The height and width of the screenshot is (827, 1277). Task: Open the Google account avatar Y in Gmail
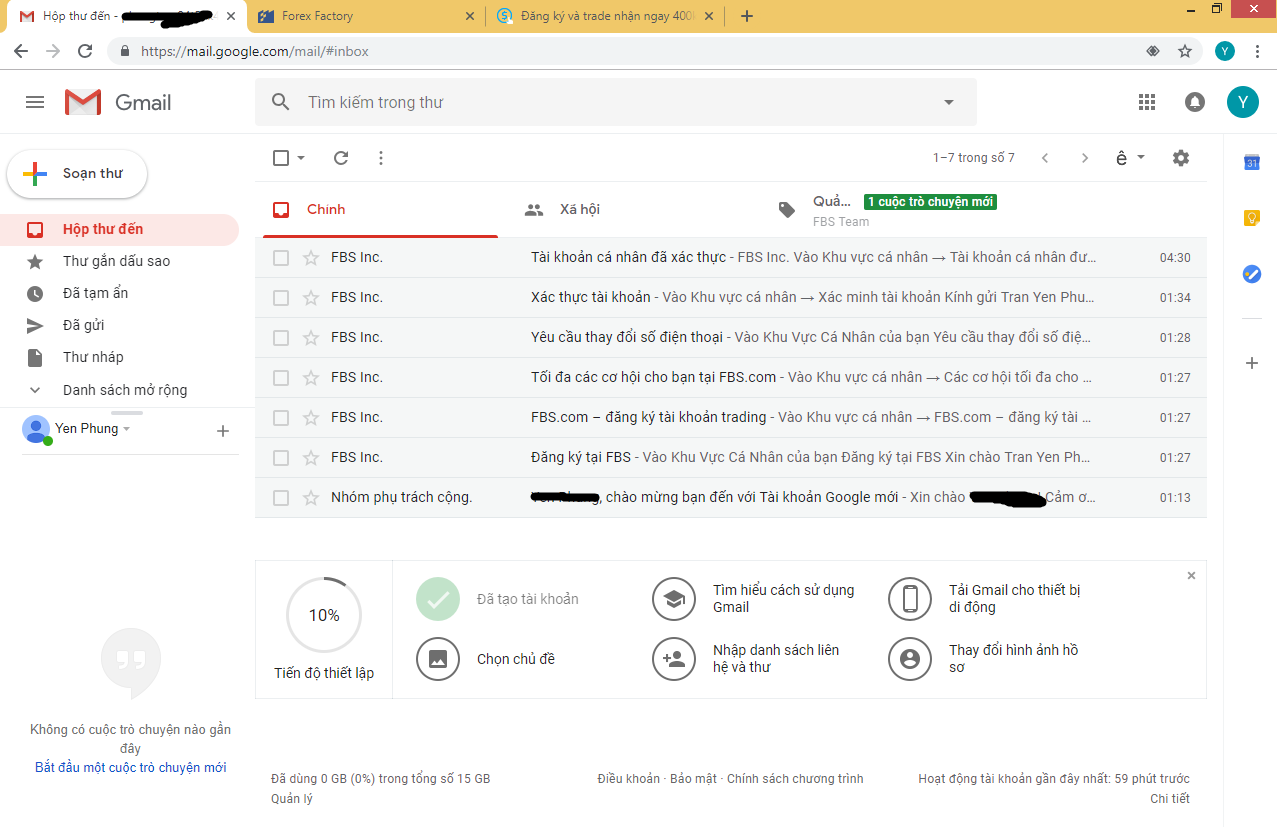click(1243, 102)
